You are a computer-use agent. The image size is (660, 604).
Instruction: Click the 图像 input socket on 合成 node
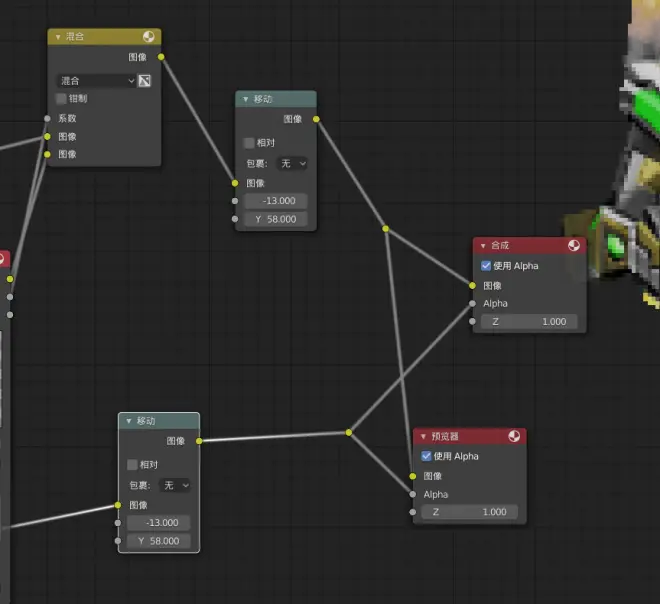(472, 286)
